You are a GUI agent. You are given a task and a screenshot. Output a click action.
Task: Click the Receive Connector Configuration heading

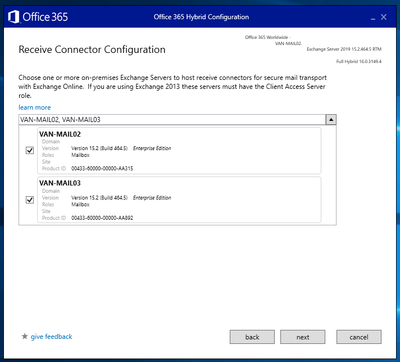[92, 49]
